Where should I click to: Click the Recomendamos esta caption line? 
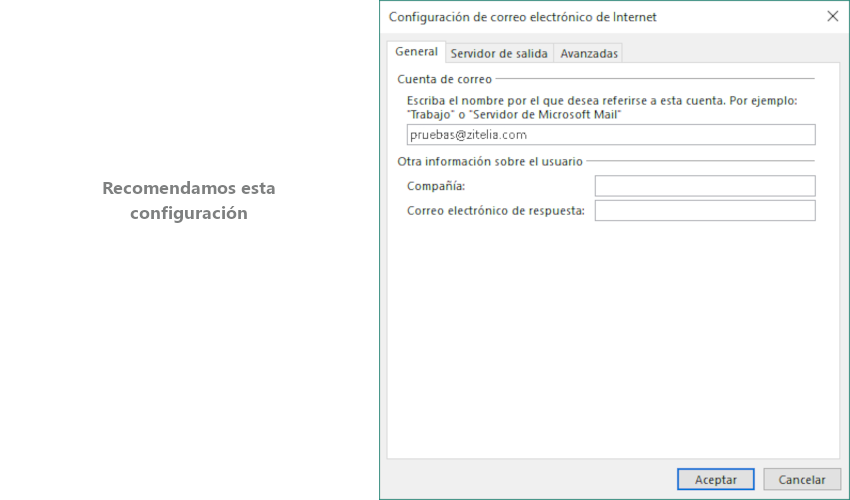pos(188,188)
